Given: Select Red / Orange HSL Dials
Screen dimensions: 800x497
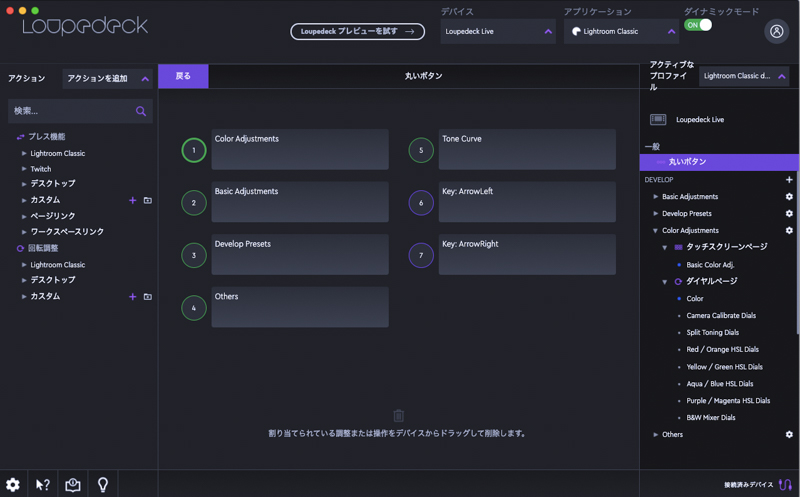Looking at the screenshot, I should (722, 350).
